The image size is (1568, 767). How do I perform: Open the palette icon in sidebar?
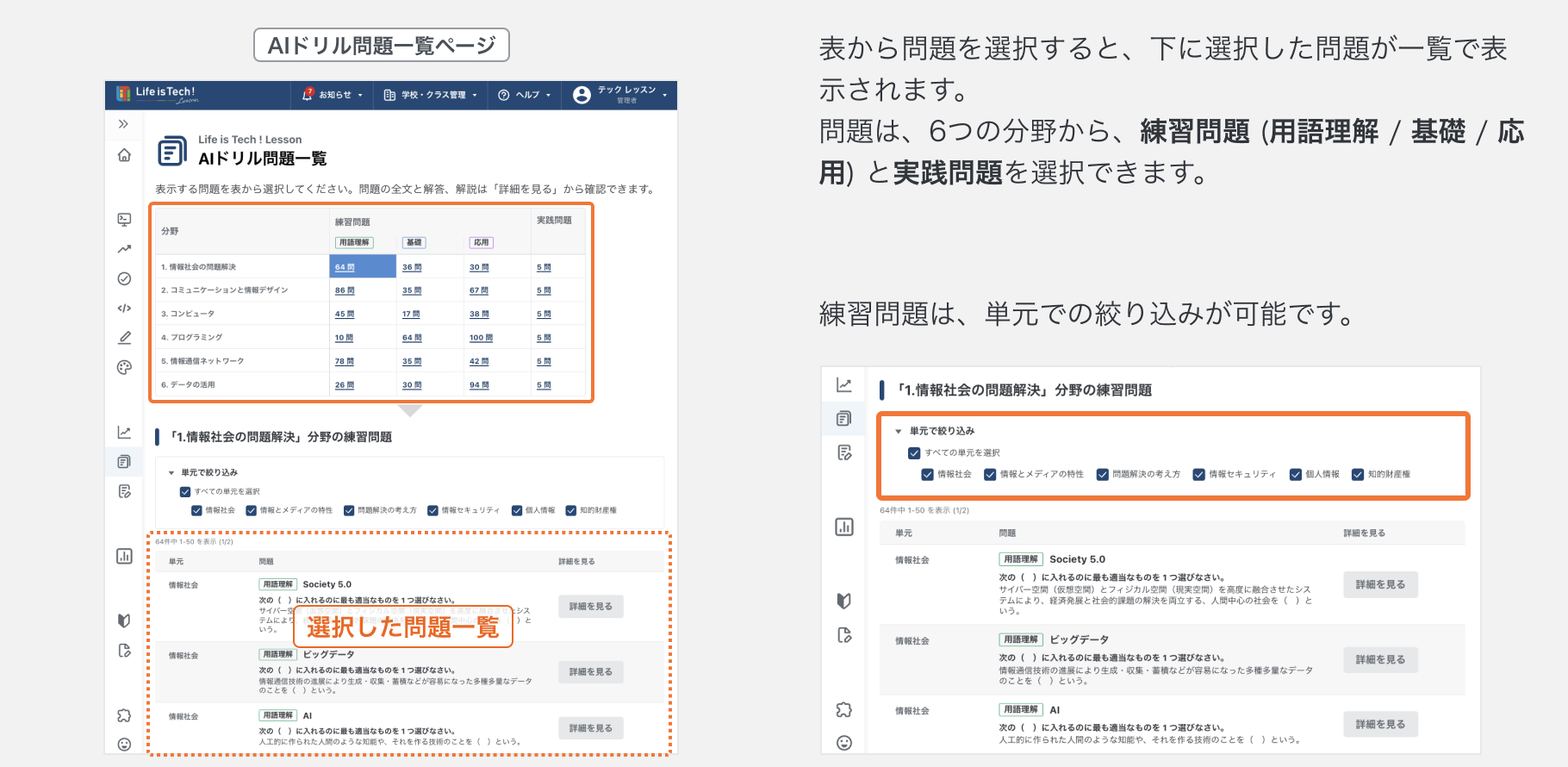pos(124,367)
